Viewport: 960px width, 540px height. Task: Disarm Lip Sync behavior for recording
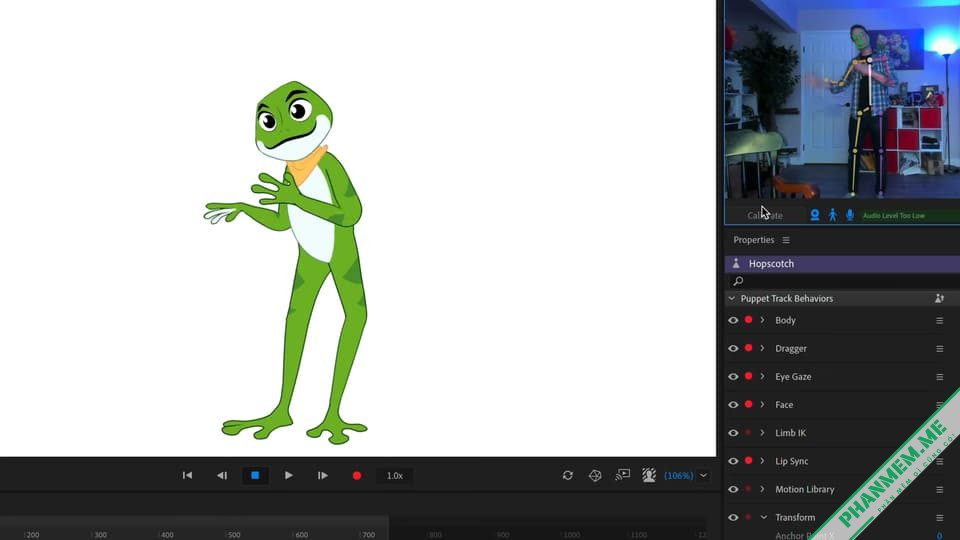point(748,460)
